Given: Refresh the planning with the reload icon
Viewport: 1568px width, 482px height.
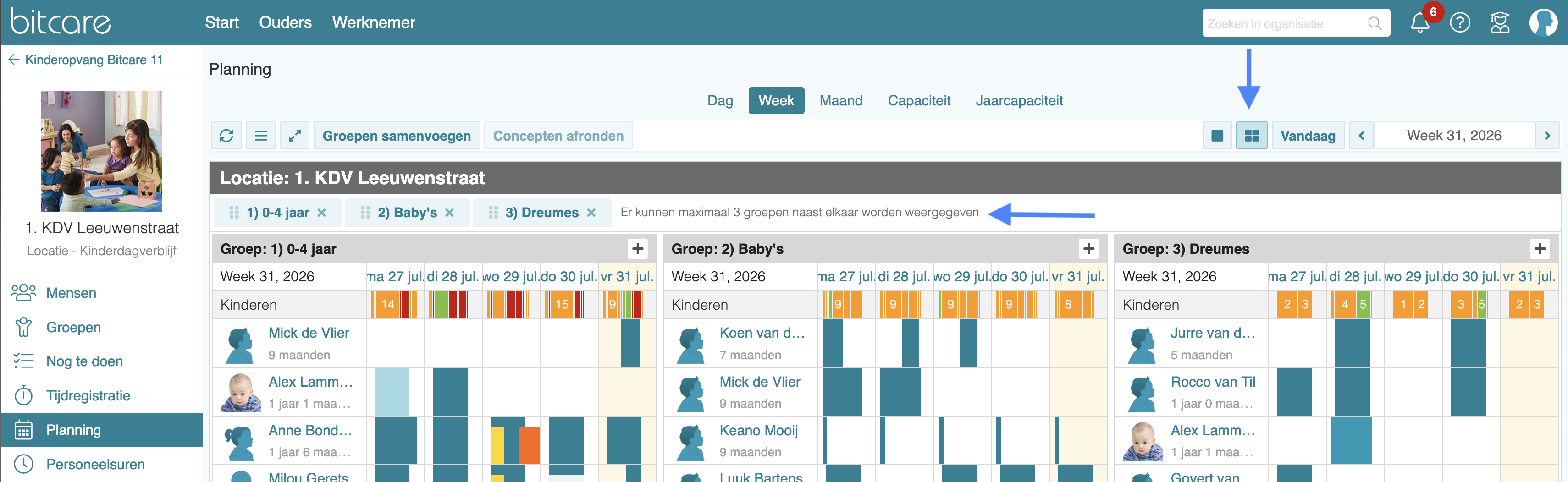Looking at the screenshot, I should 226,136.
